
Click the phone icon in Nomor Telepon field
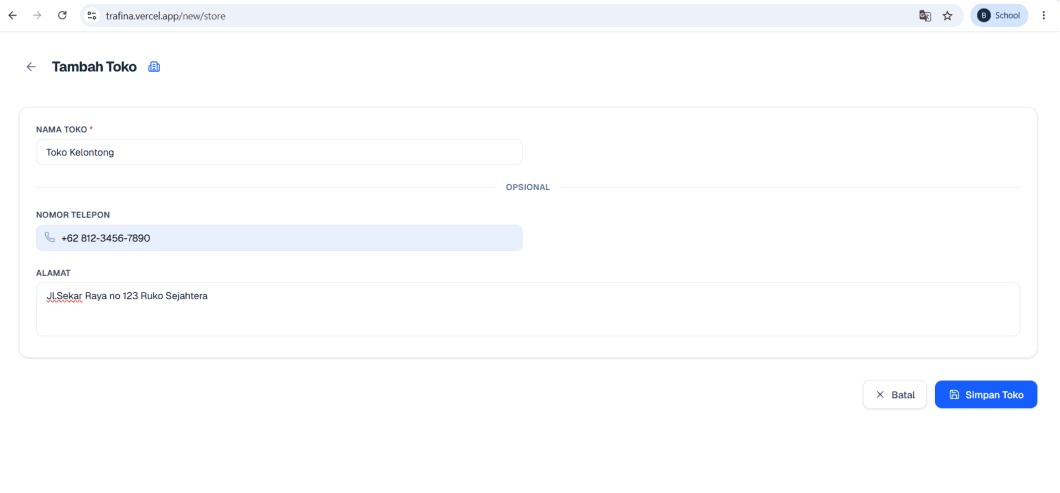coord(50,238)
